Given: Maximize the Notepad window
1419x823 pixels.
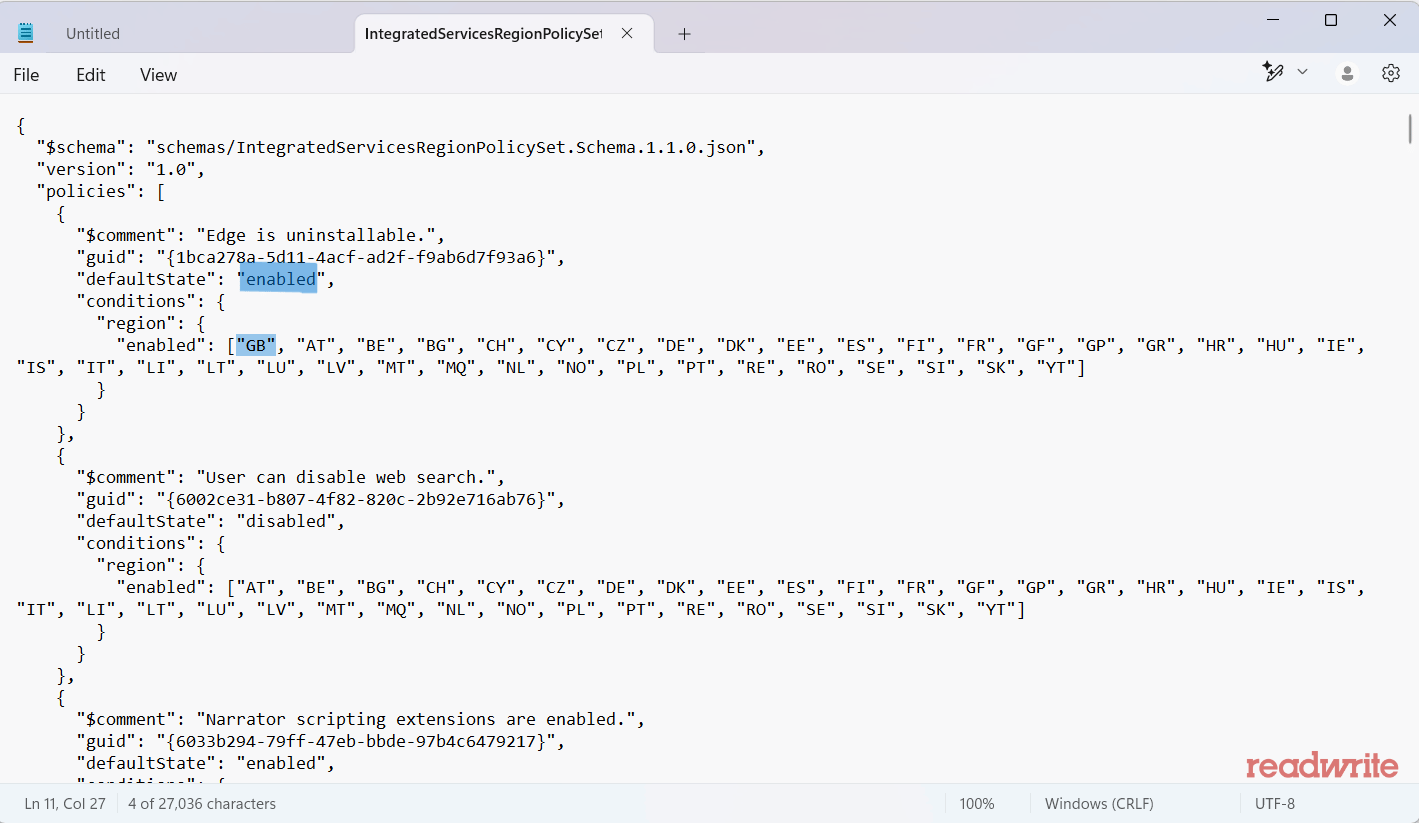Looking at the screenshot, I should tap(1331, 20).
